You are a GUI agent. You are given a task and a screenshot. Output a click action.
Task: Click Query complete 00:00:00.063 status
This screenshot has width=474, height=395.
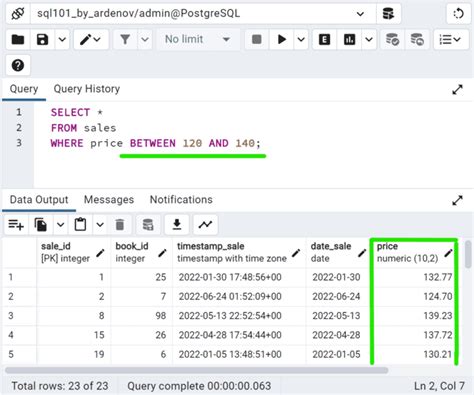[199, 386]
